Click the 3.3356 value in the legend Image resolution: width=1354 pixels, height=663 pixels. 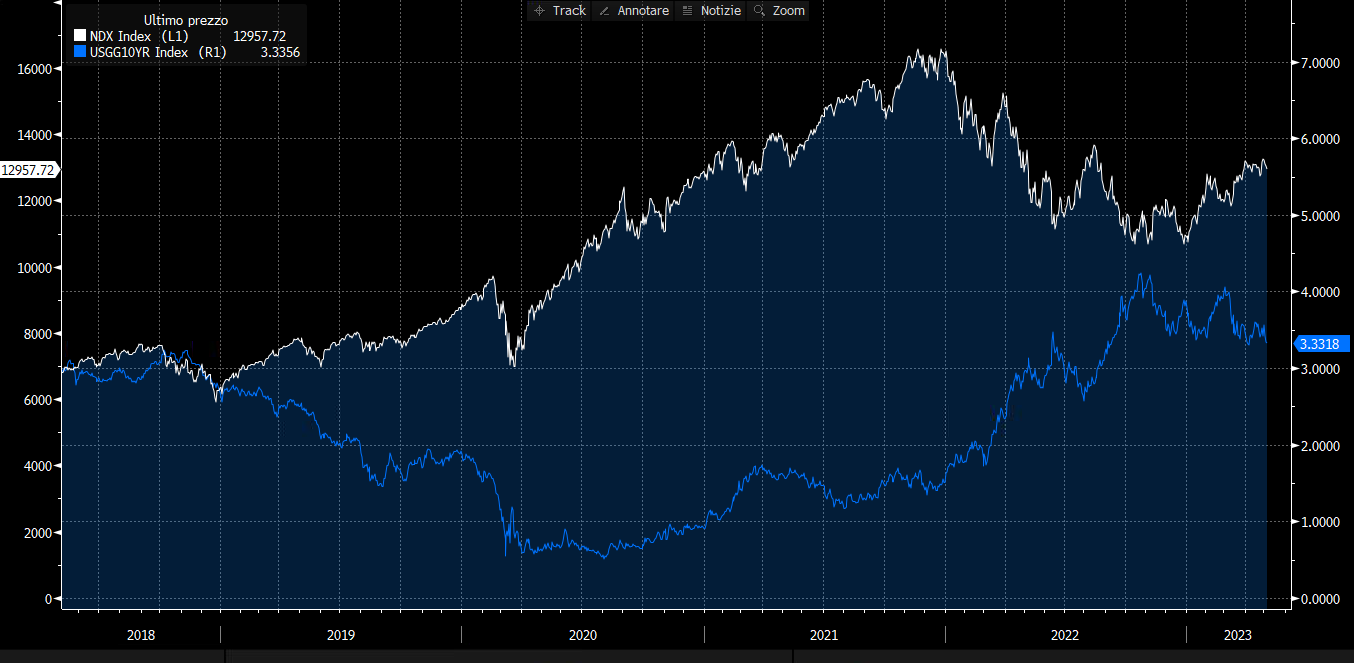(280, 52)
